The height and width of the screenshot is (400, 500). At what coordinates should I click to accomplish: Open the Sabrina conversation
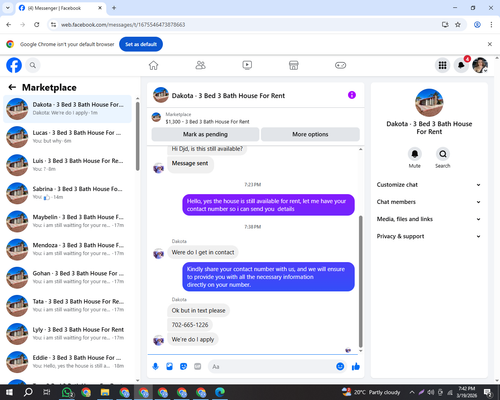pyautogui.click(x=67, y=193)
